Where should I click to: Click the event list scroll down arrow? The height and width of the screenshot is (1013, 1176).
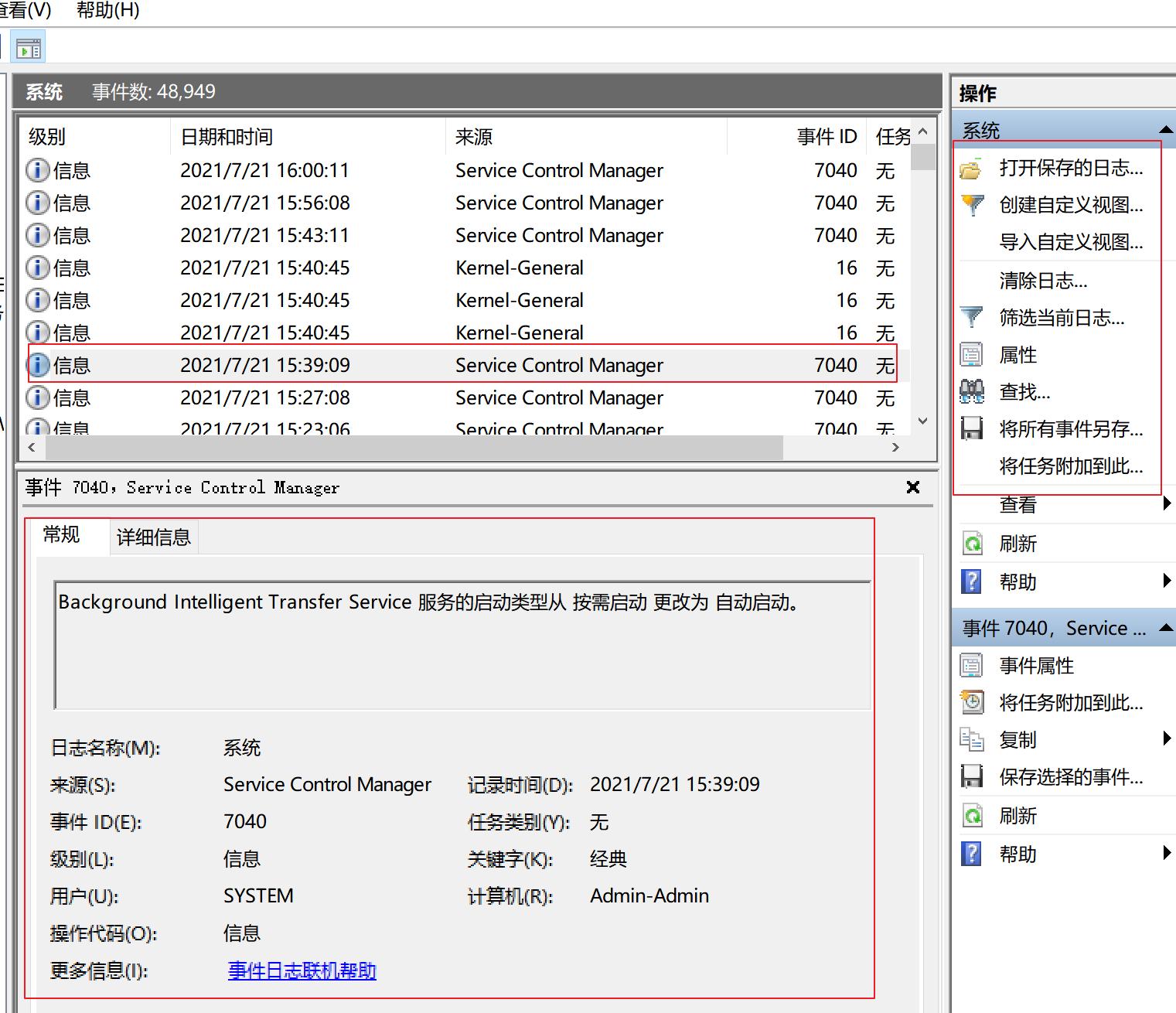pos(922,421)
